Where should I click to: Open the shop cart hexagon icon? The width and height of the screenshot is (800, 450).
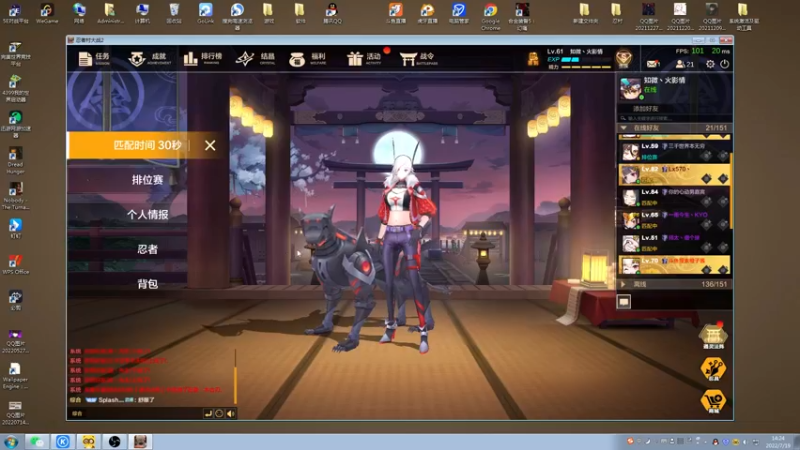tap(713, 401)
